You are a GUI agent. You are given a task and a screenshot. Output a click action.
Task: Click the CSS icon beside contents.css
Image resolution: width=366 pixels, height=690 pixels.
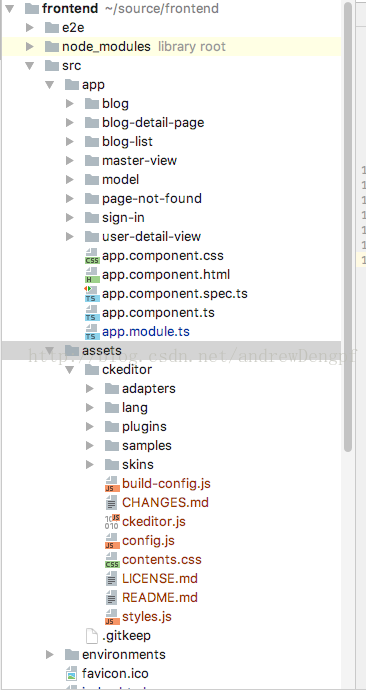(112, 560)
